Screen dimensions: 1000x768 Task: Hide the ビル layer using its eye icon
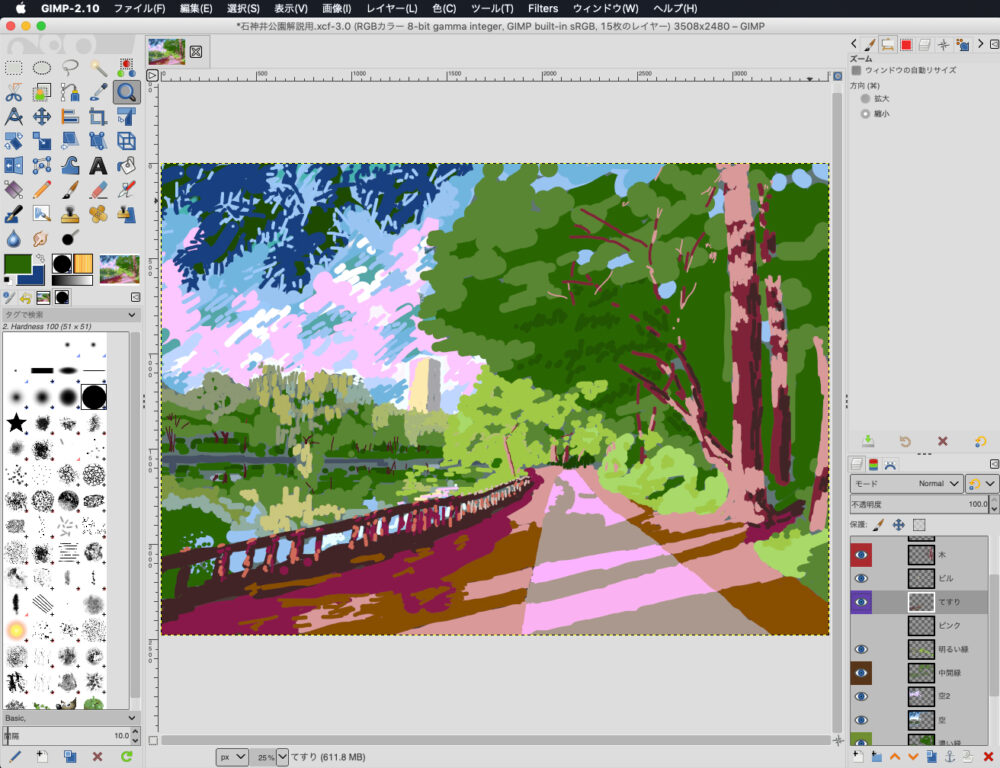pos(861,578)
